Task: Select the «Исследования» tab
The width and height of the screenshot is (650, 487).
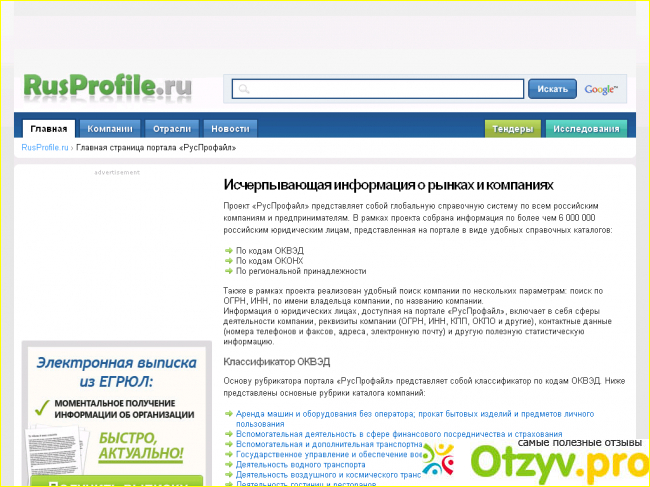Action: coord(587,129)
